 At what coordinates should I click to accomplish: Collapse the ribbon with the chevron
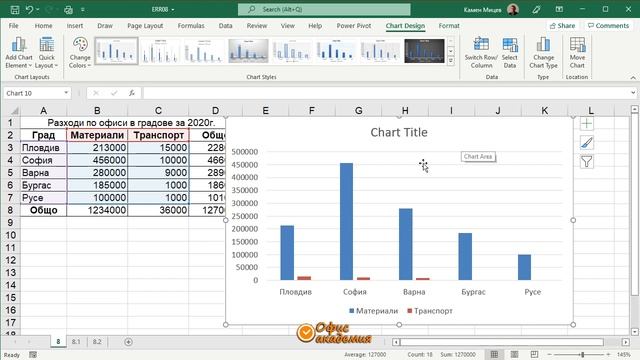(633, 77)
